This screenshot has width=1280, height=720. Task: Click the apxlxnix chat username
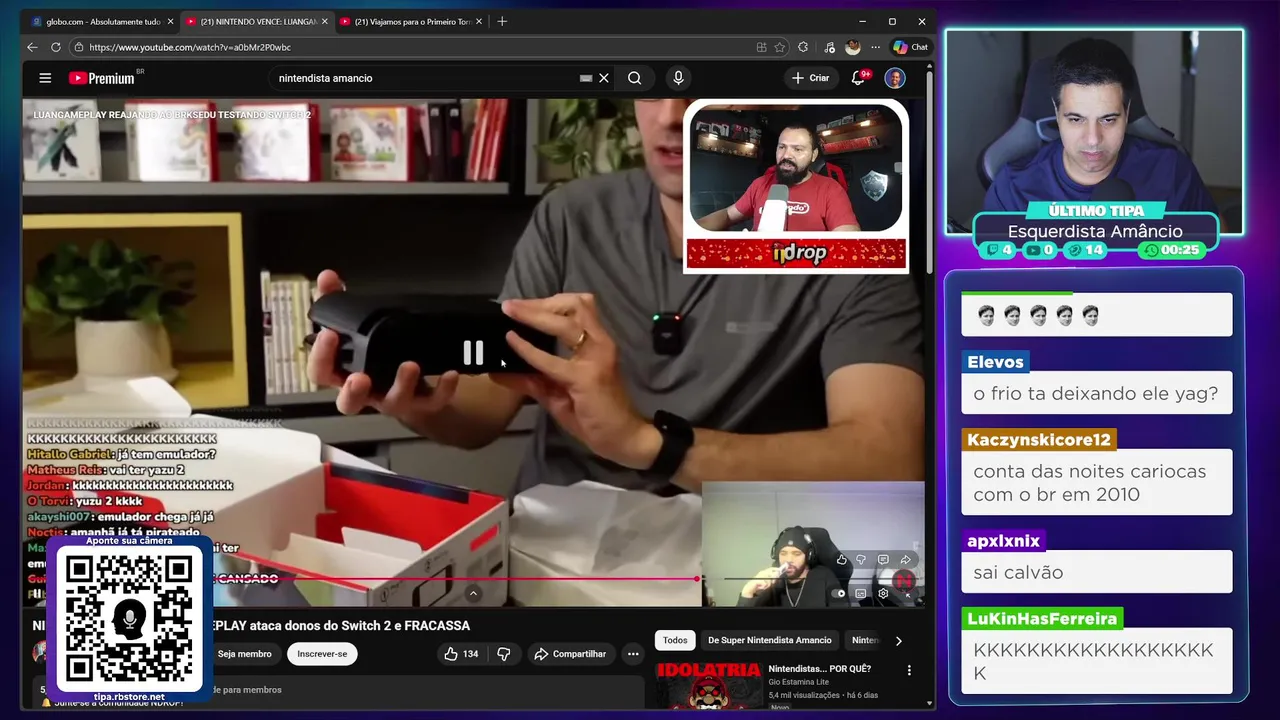[1004, 541]
